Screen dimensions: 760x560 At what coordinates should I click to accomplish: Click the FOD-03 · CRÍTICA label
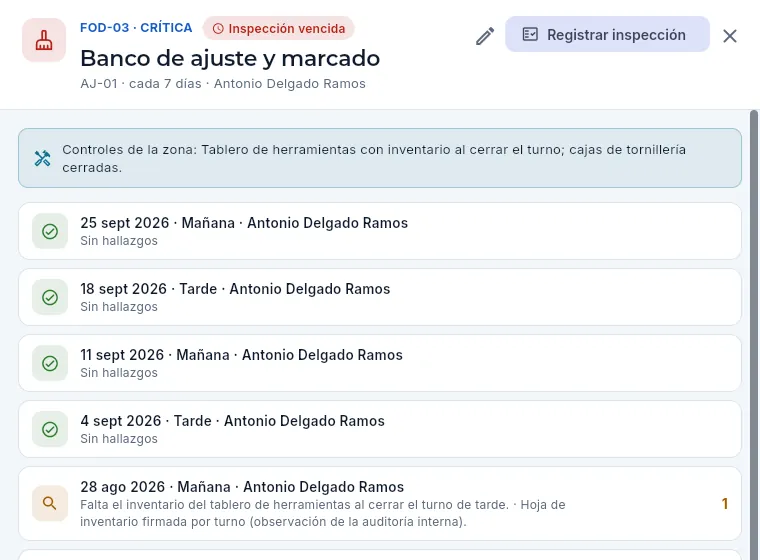[x=136, y=28]
